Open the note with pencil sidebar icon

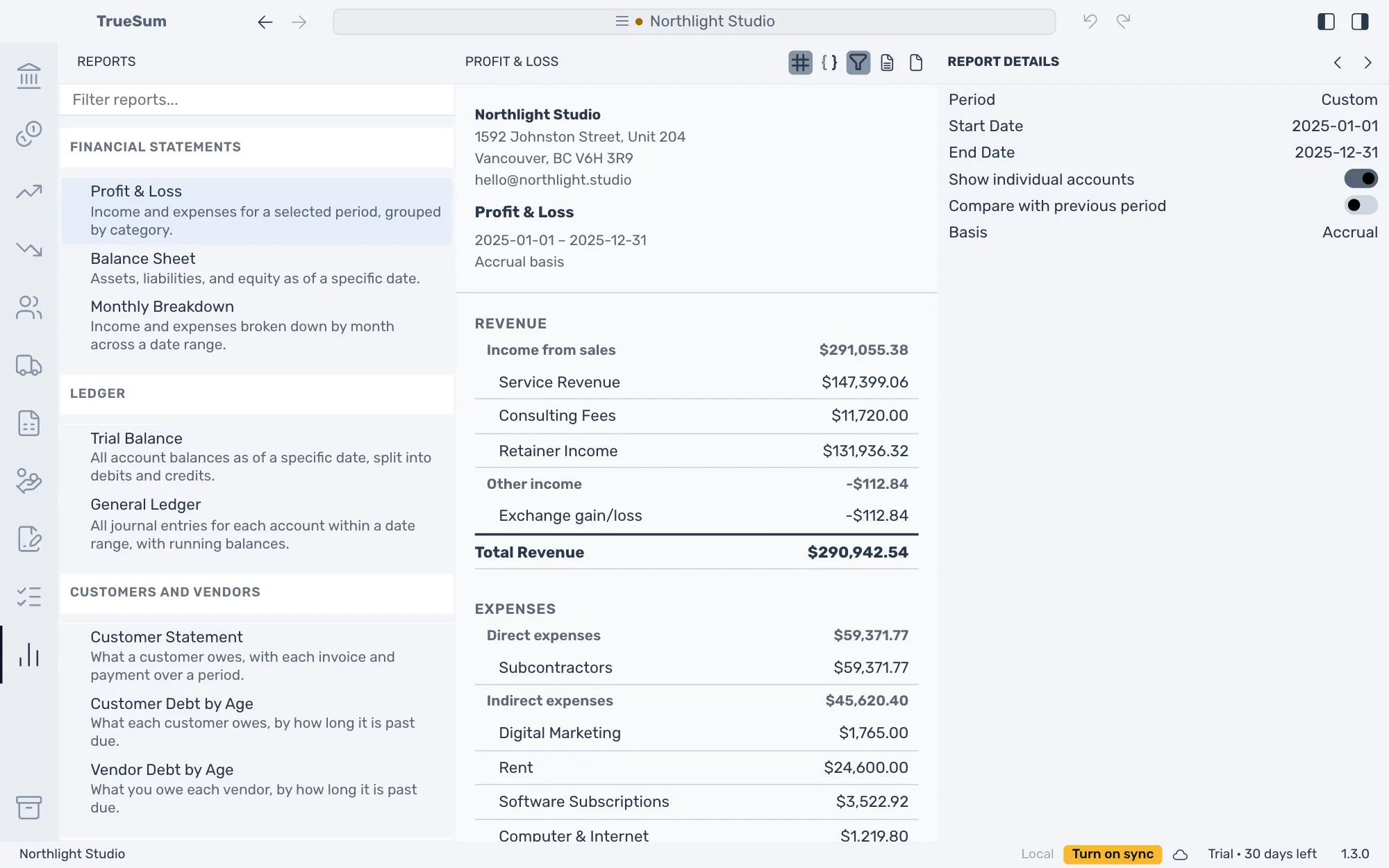[x=28, y=538]
